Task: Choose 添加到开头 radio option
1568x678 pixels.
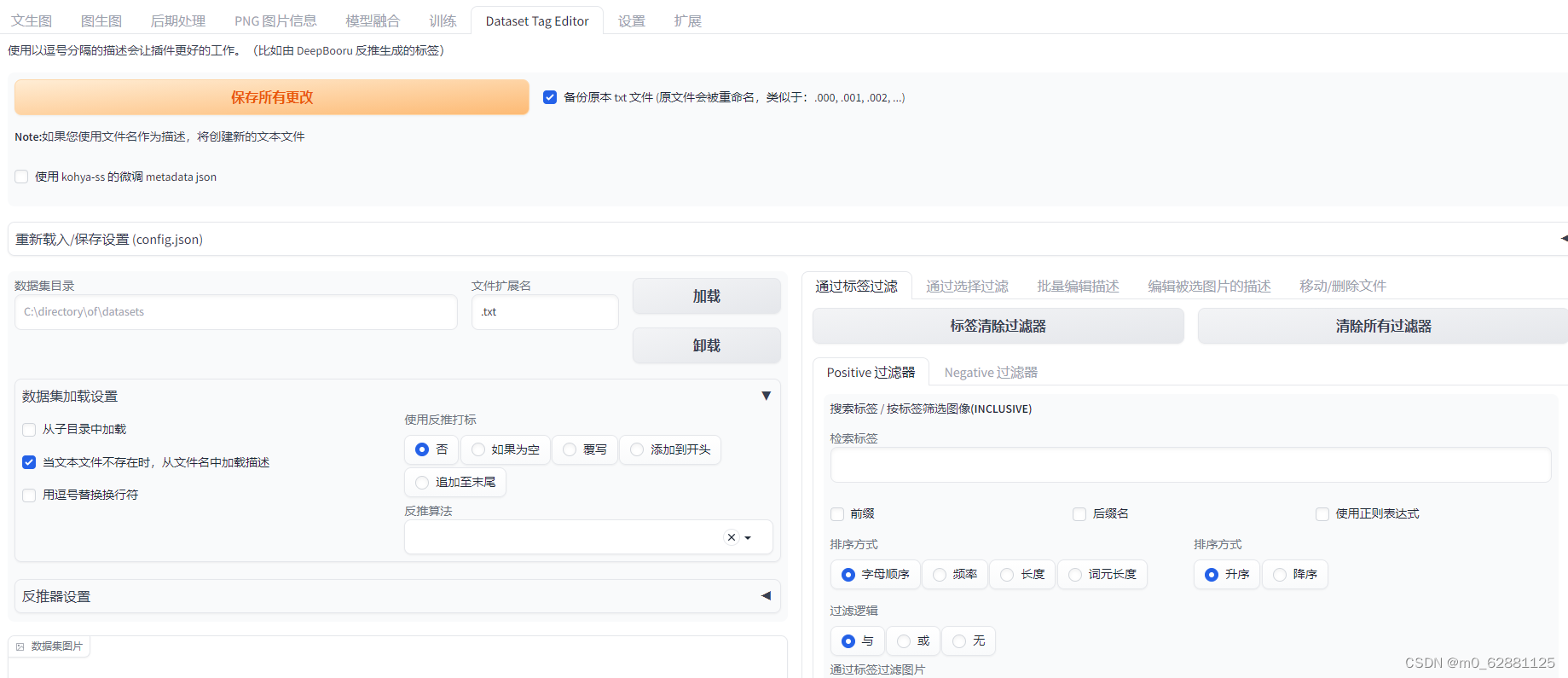Action: tap(670, 449)
